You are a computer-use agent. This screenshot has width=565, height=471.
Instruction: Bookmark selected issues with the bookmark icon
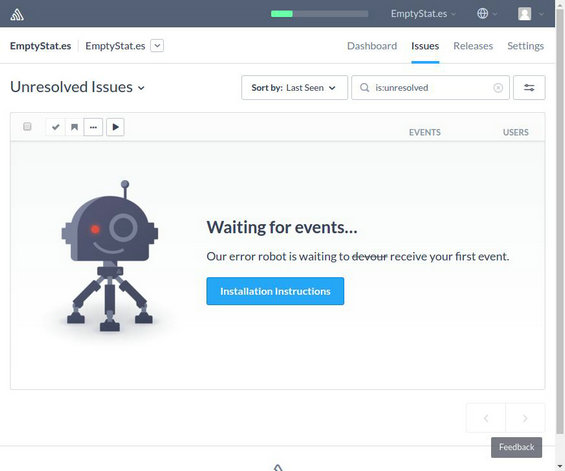[74, 127]
